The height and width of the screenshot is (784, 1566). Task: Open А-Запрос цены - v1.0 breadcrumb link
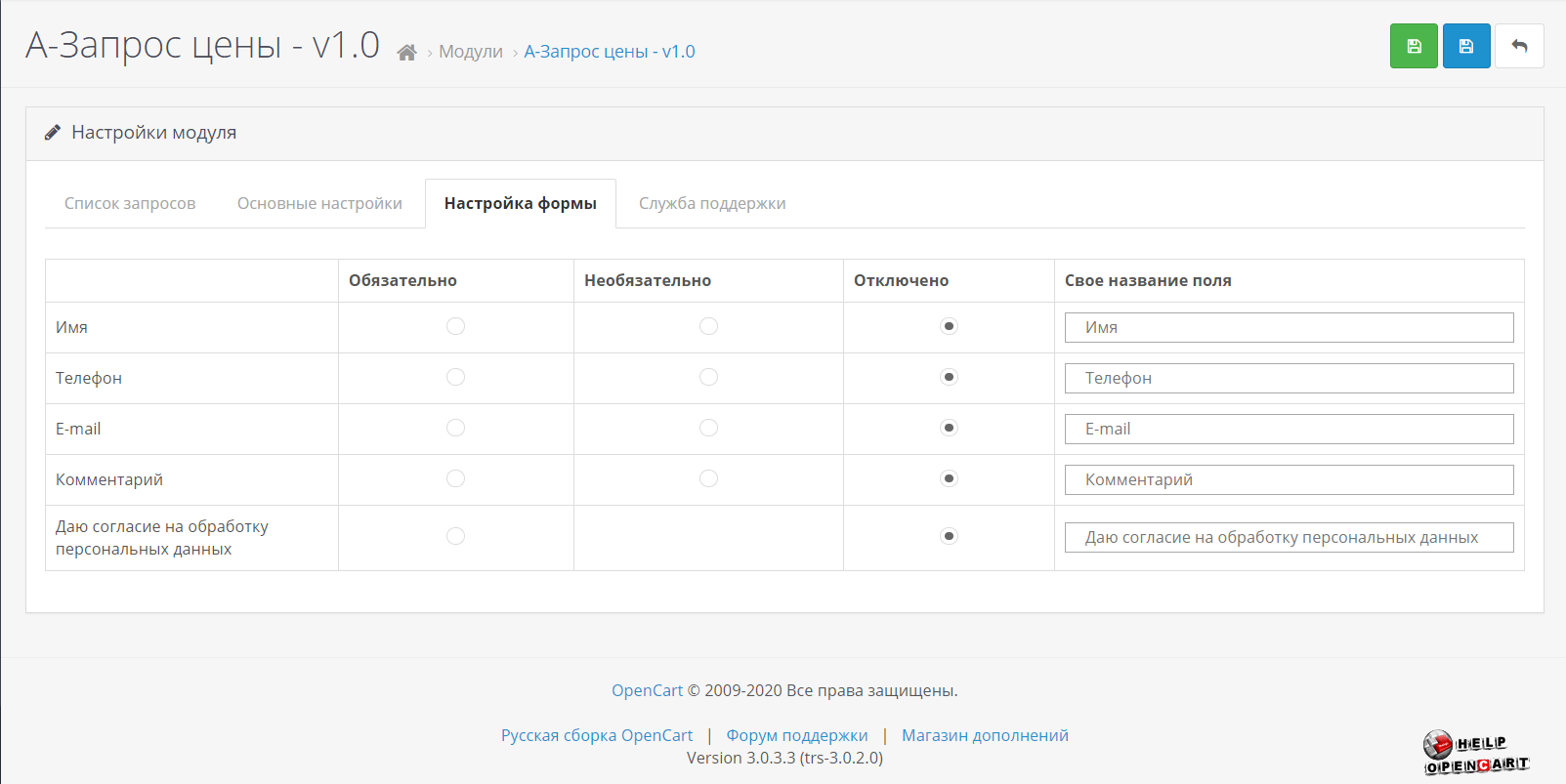pyautogui.click(x=610, y=52)
